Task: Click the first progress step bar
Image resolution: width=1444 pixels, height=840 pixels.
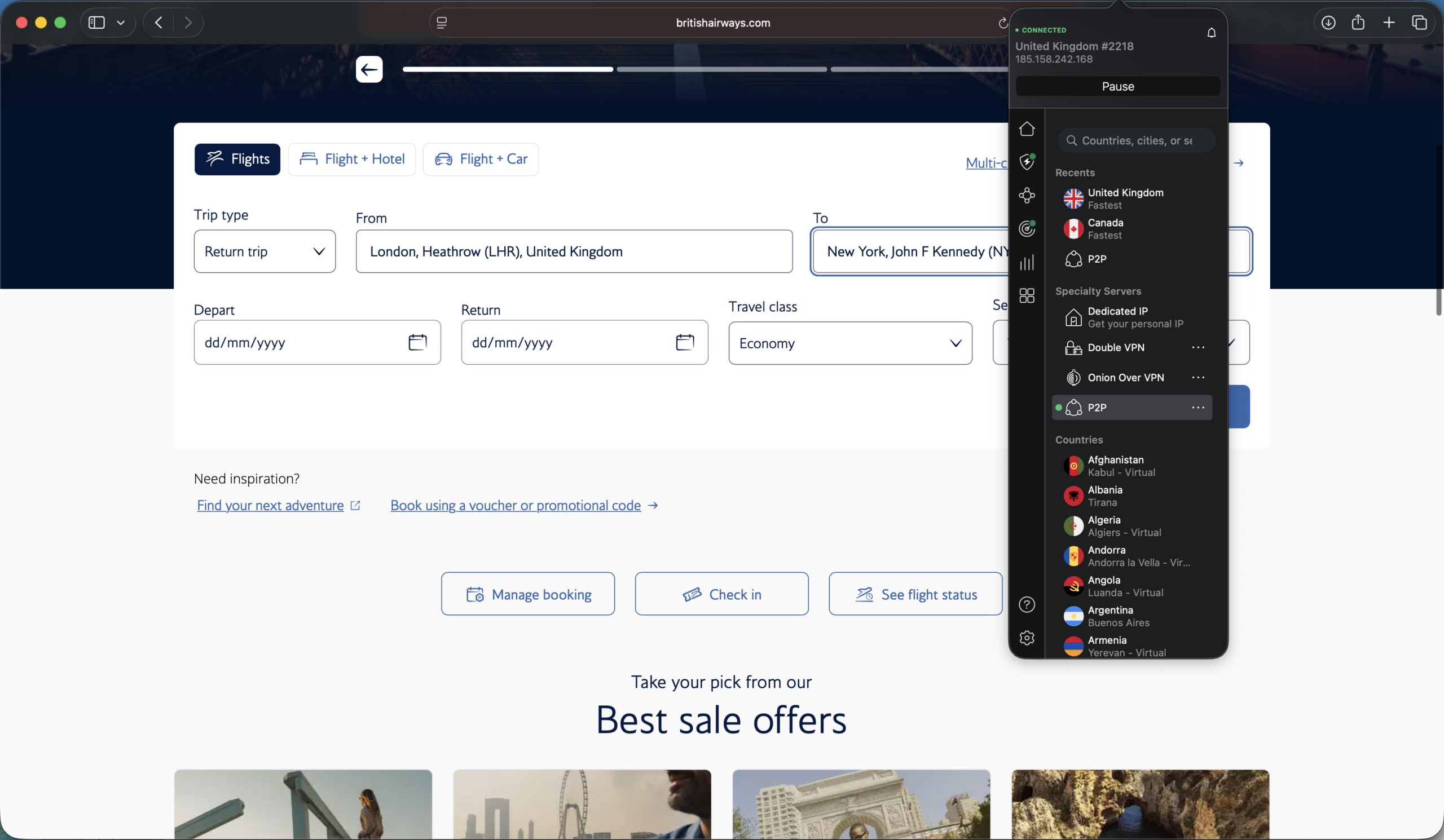Action: pos(508,69)
